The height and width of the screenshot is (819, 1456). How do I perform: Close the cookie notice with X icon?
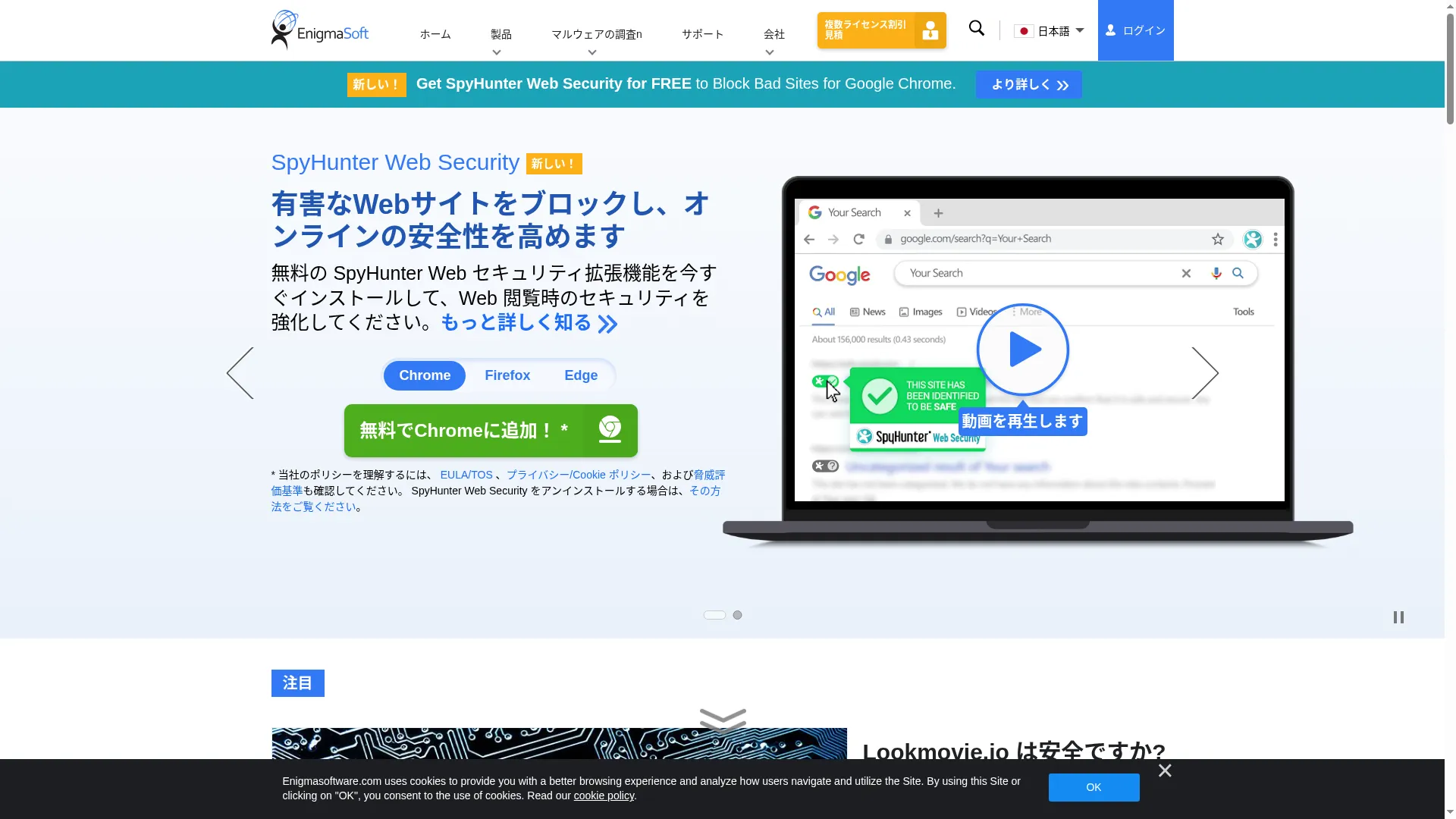coord(1165,770)
